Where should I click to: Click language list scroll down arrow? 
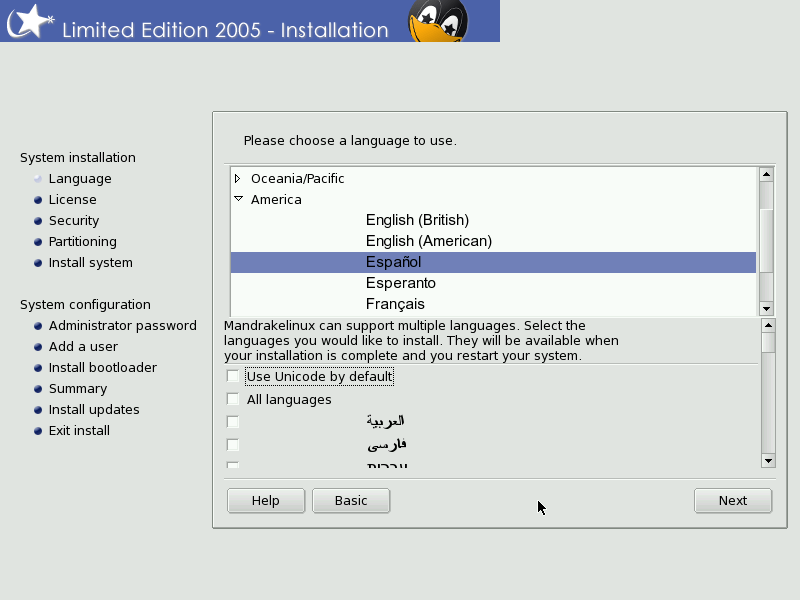(766, 308)
